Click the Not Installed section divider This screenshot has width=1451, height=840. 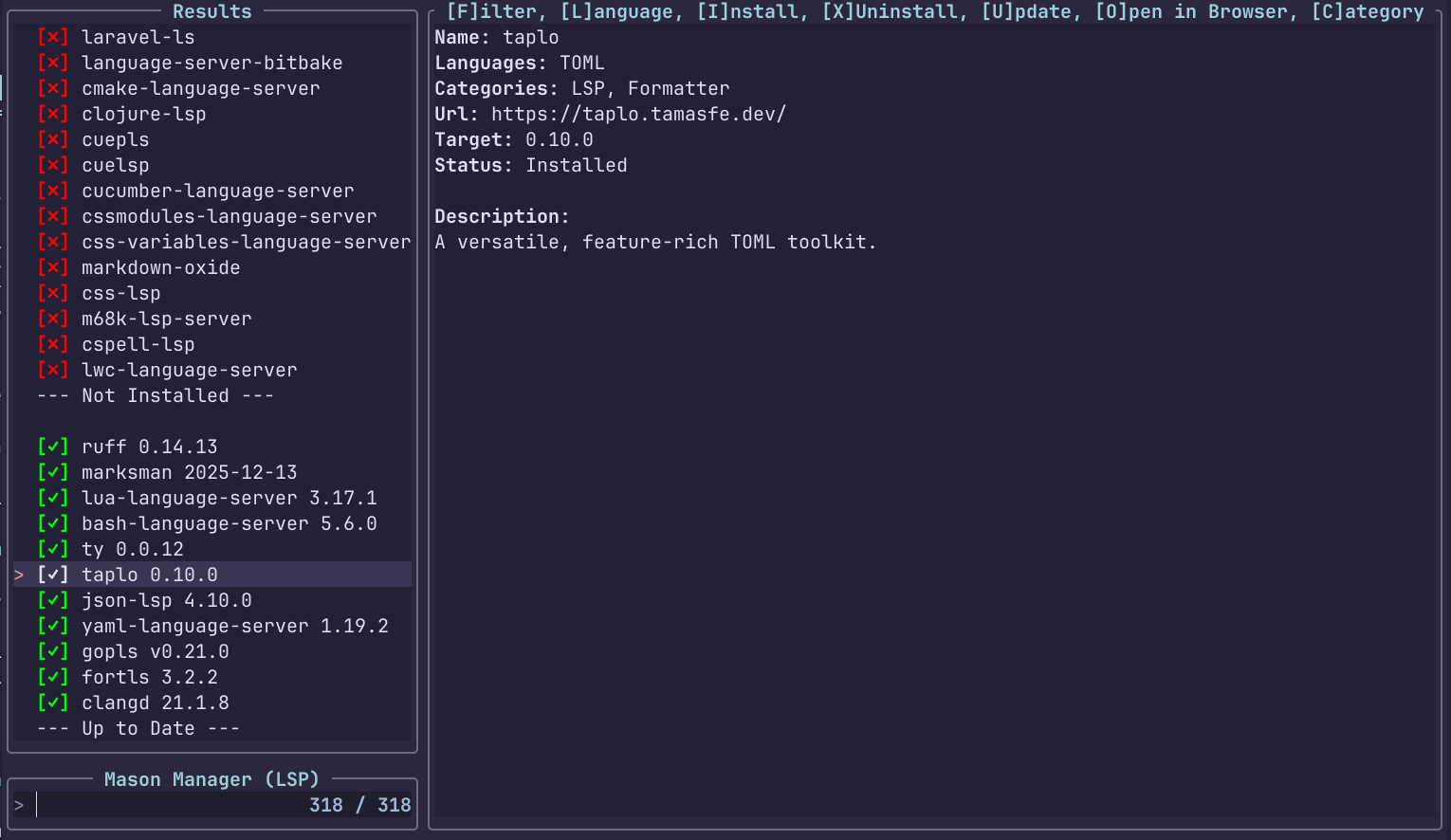pyautogui.click(x=156, y=395)
